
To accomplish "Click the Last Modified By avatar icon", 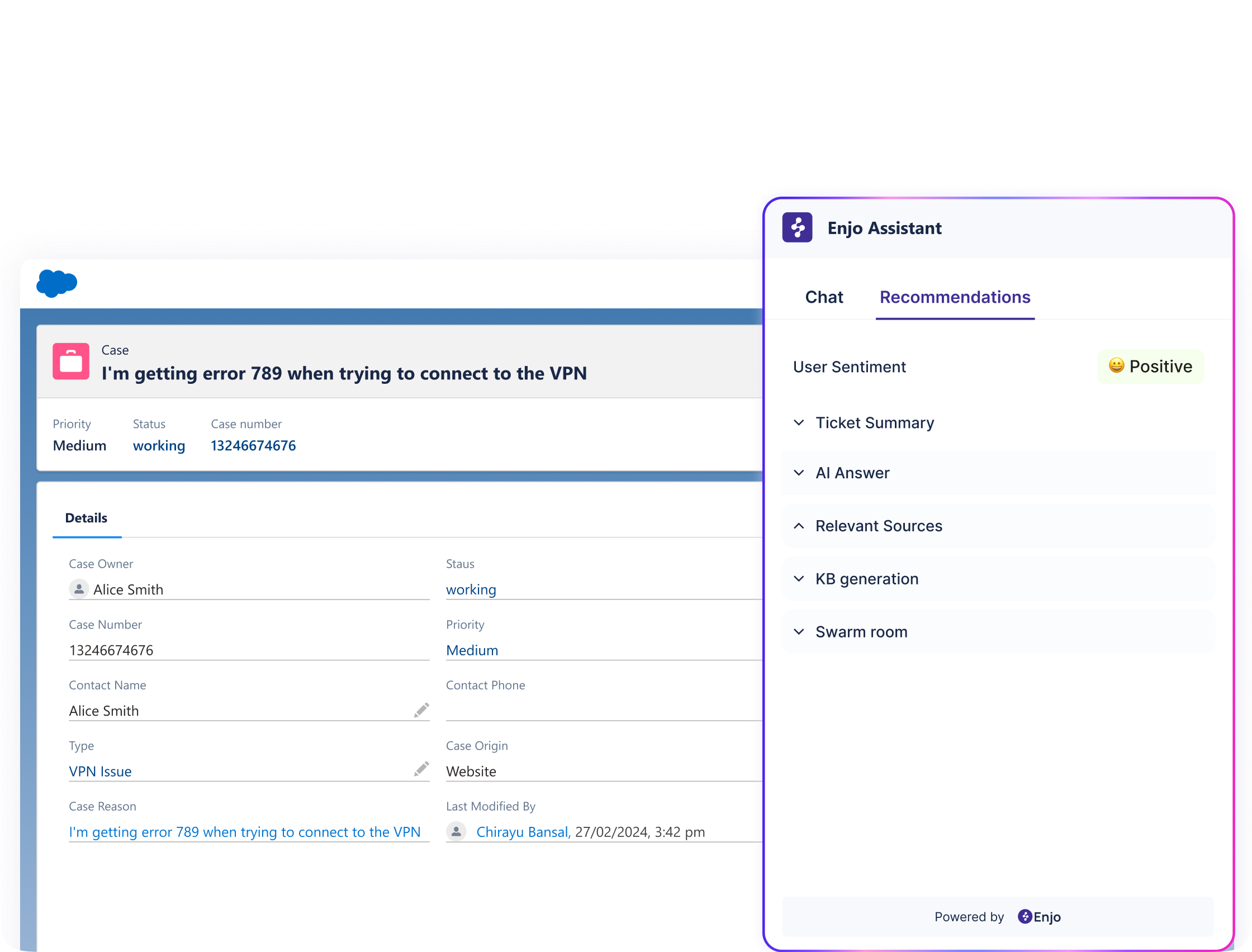I will (x=456, y=831).
